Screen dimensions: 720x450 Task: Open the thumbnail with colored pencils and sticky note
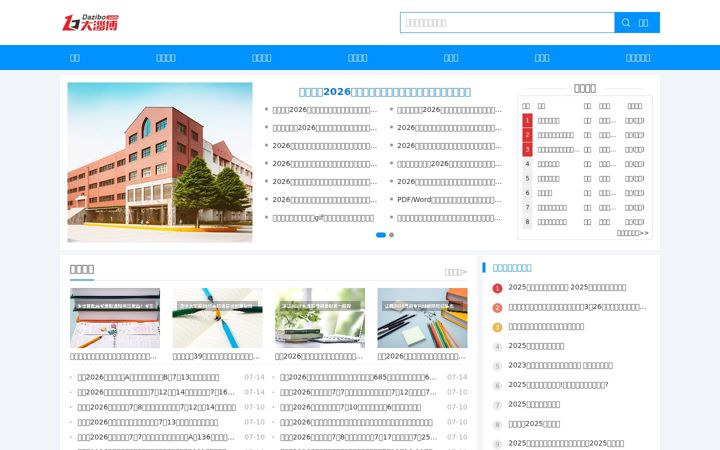pyautogui.click(x=422, y=318)
